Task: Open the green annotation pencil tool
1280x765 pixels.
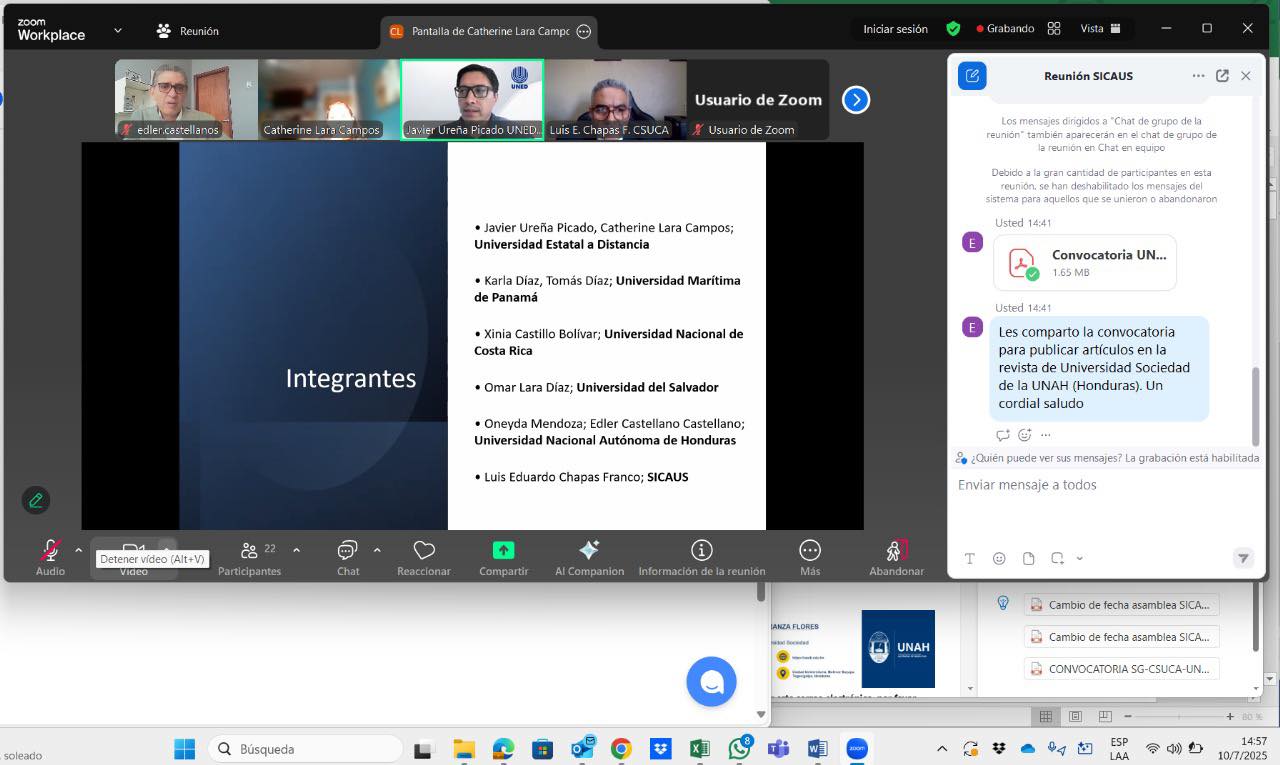Action: (36, 500)
